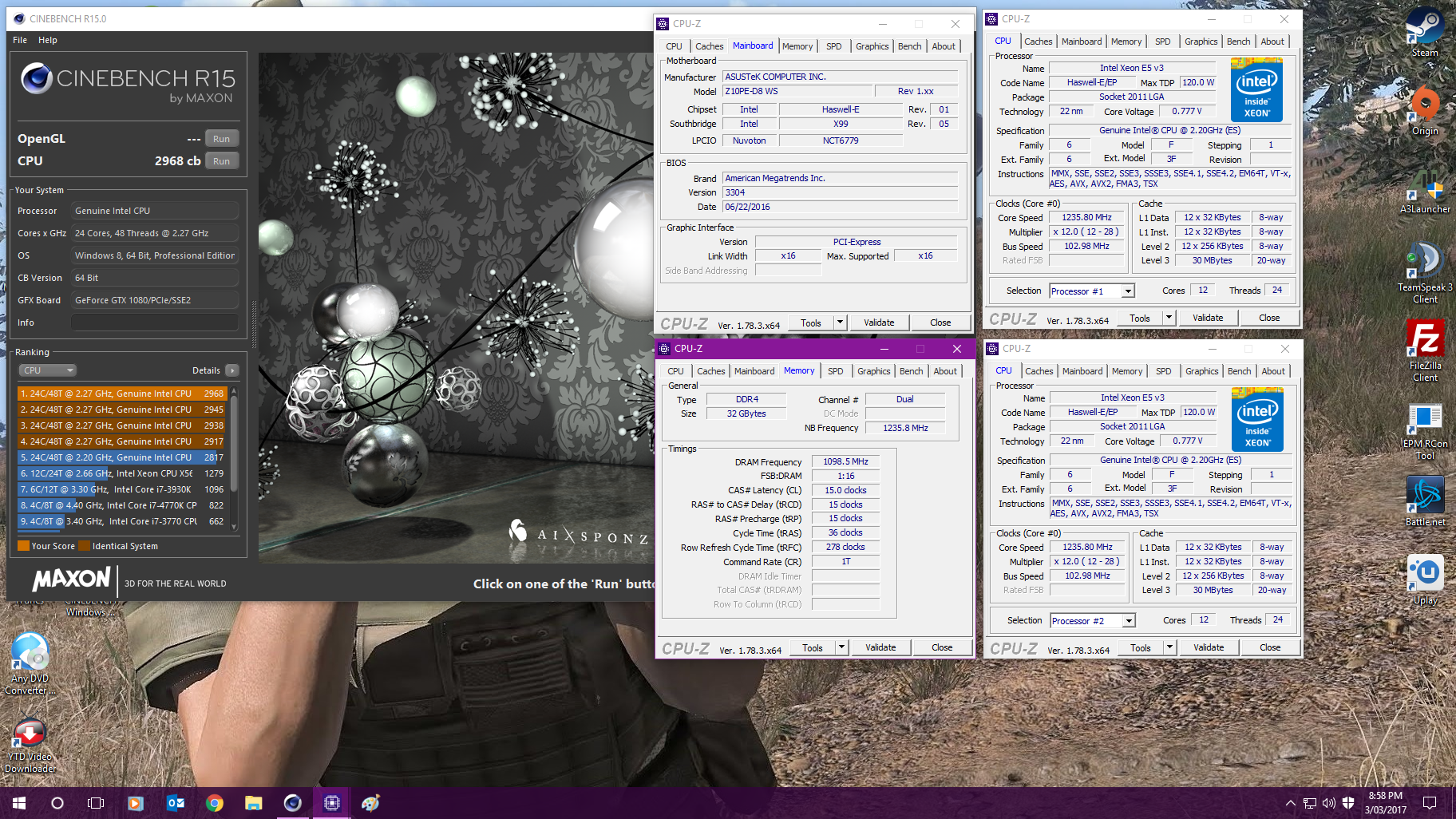Switch to CPU-Z via its taskbar icon
The width and height of the screenshot is (1456, 819).
click(x=332, y=803)
